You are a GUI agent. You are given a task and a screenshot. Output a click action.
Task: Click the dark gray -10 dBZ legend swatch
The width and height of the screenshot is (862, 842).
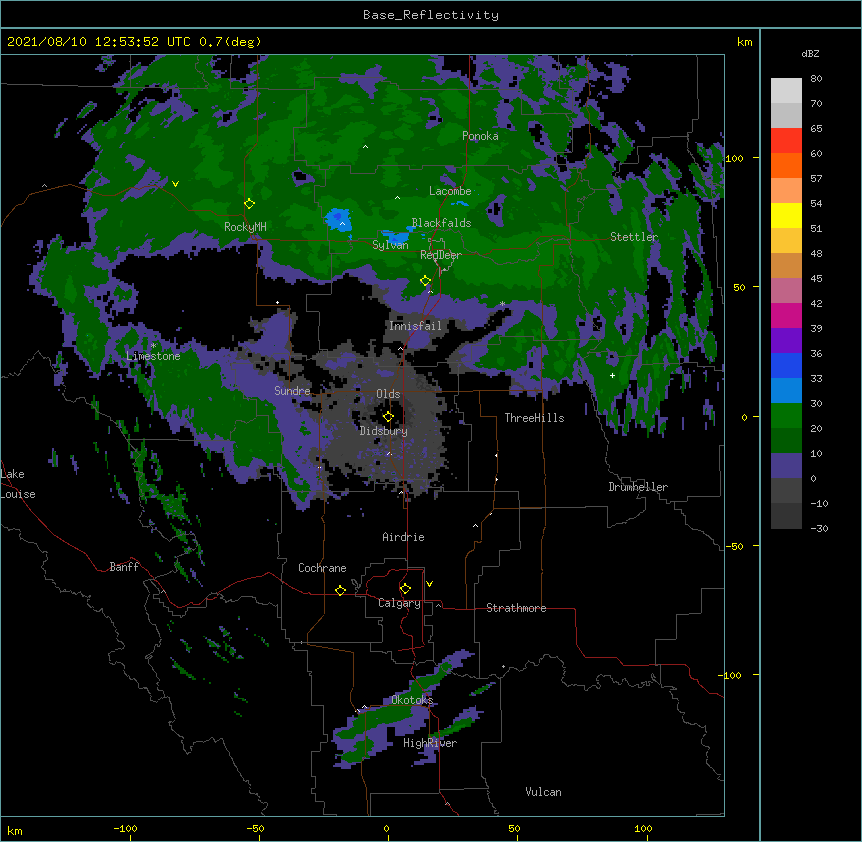(x=786, y=516)
